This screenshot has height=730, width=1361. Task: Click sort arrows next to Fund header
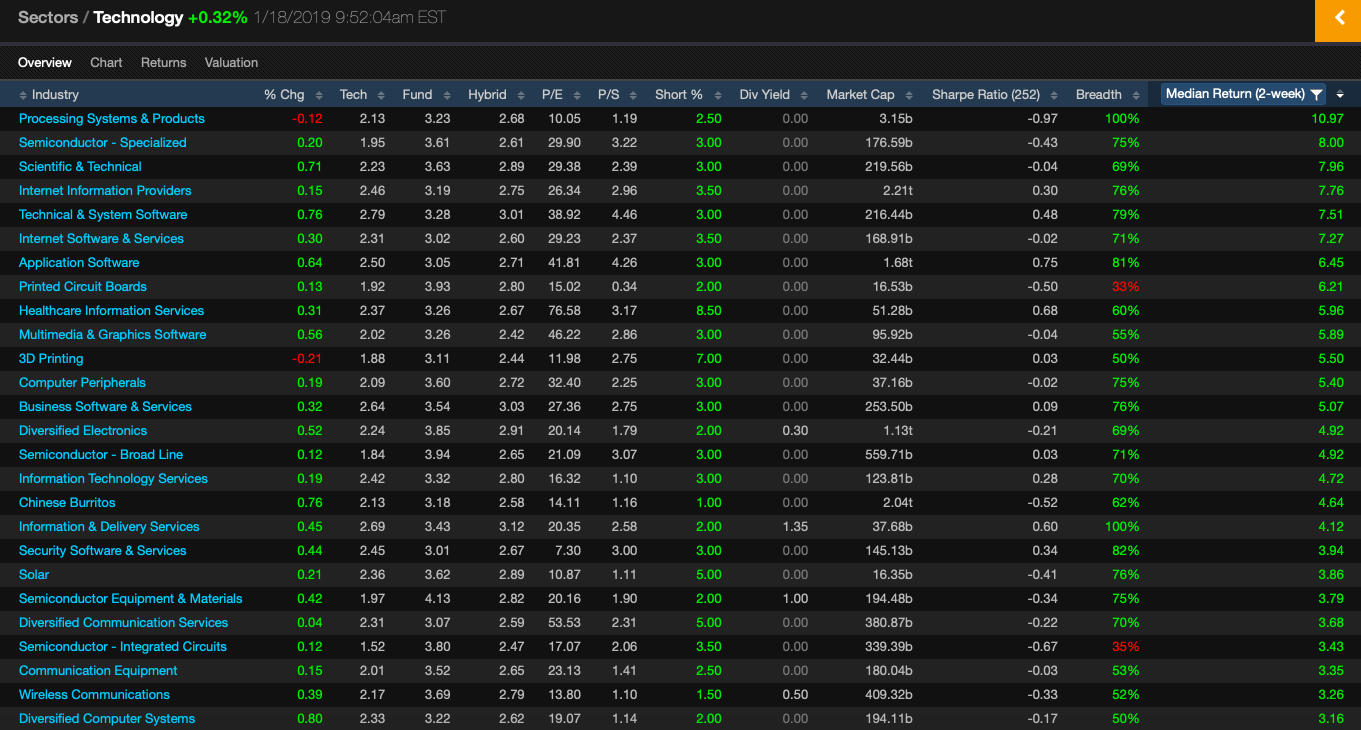pos(446,95)
